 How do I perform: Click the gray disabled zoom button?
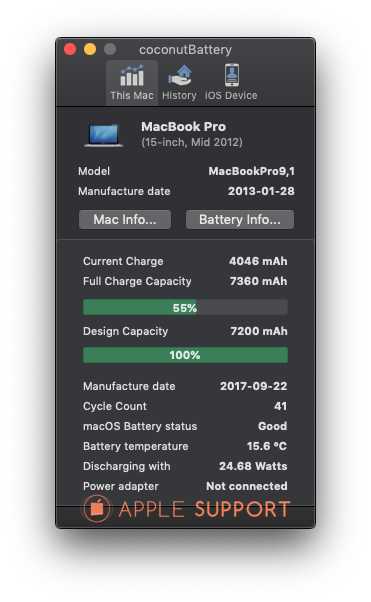coord(110,49)
